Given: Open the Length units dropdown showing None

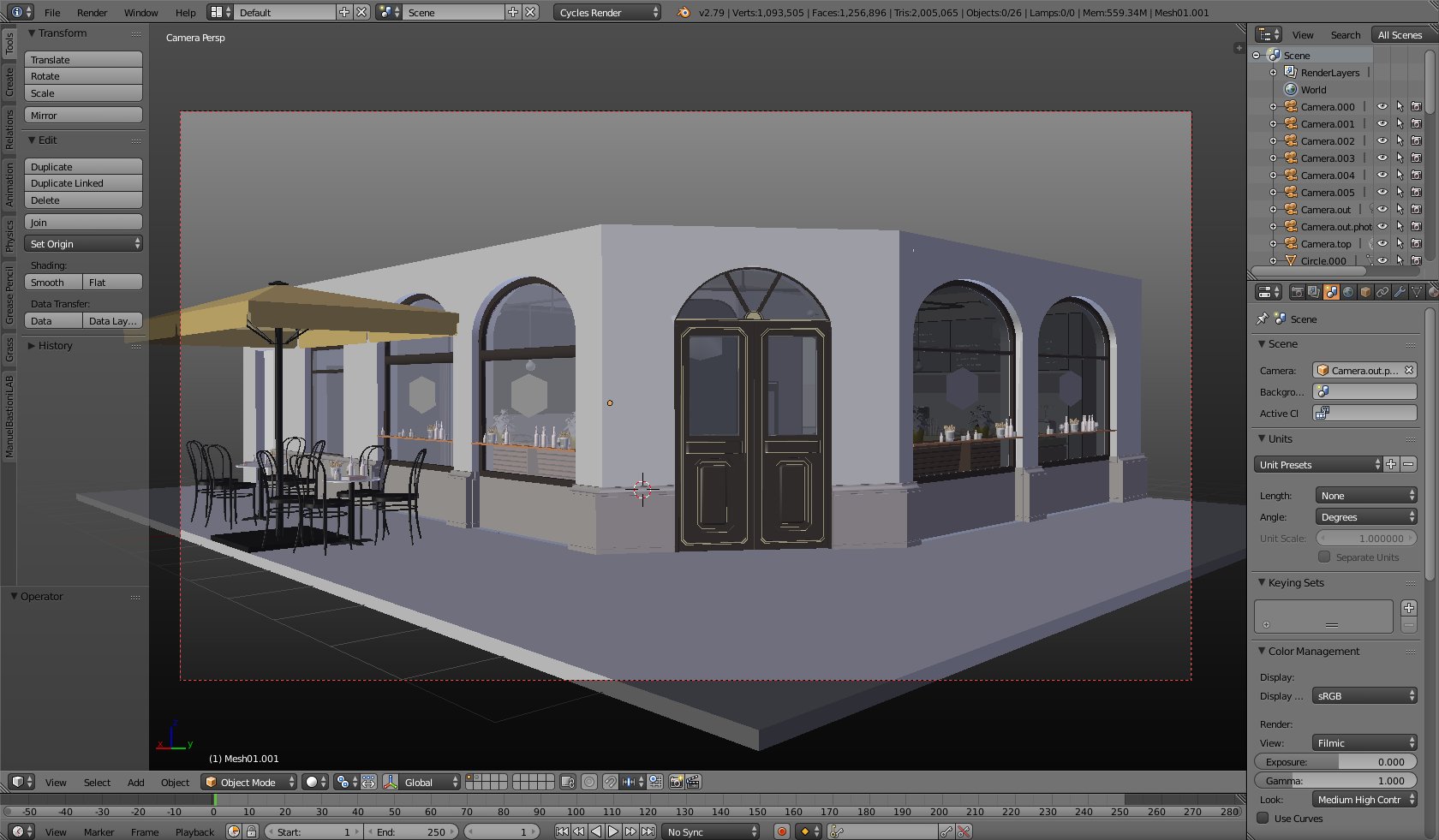Looking at the screenshot, I should (x=1366, y=495).
